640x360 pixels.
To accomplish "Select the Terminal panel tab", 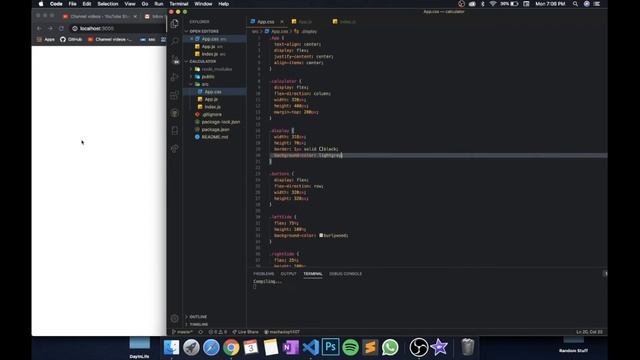I will click(313, 274).
